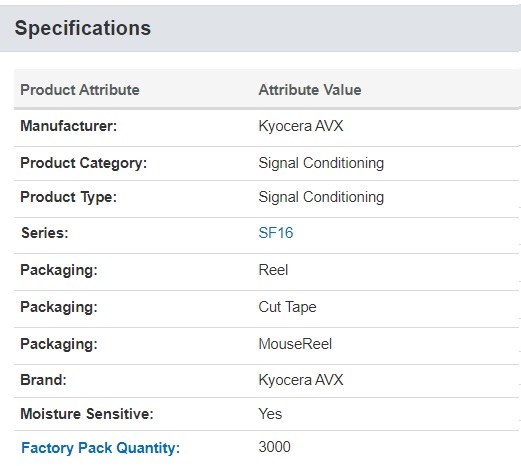Screen dimensions: 521x466
Task: Click the 3000 factory pack quantity value
Action: point(274,447)
